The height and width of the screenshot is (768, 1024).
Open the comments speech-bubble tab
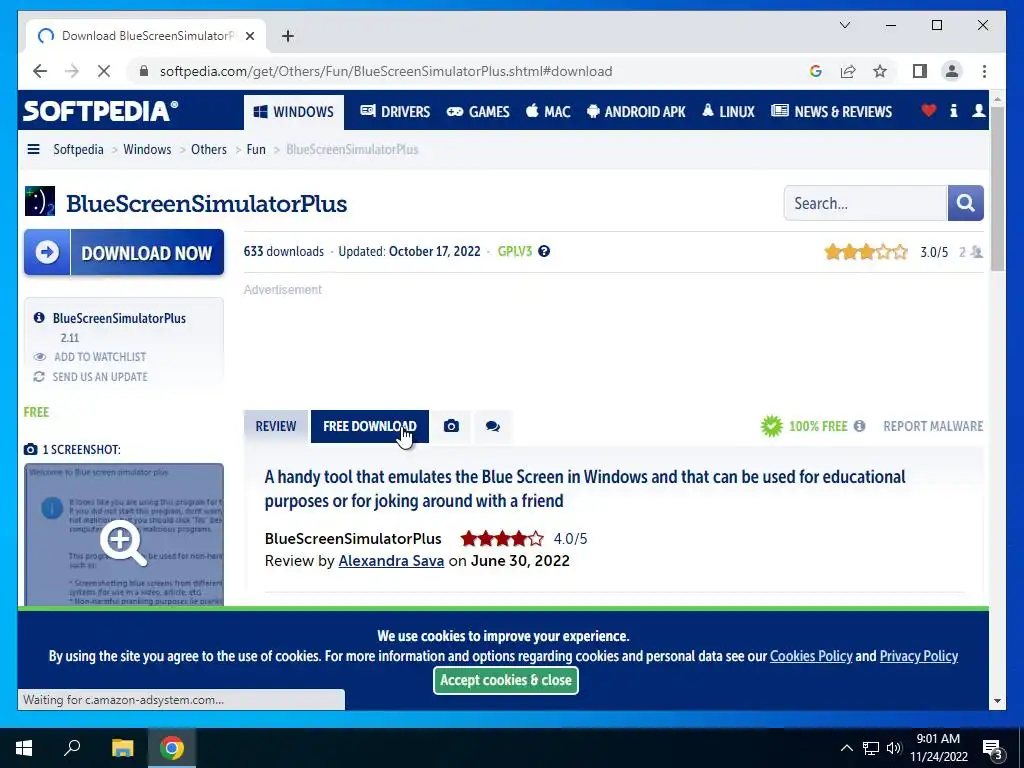[493, 426]
